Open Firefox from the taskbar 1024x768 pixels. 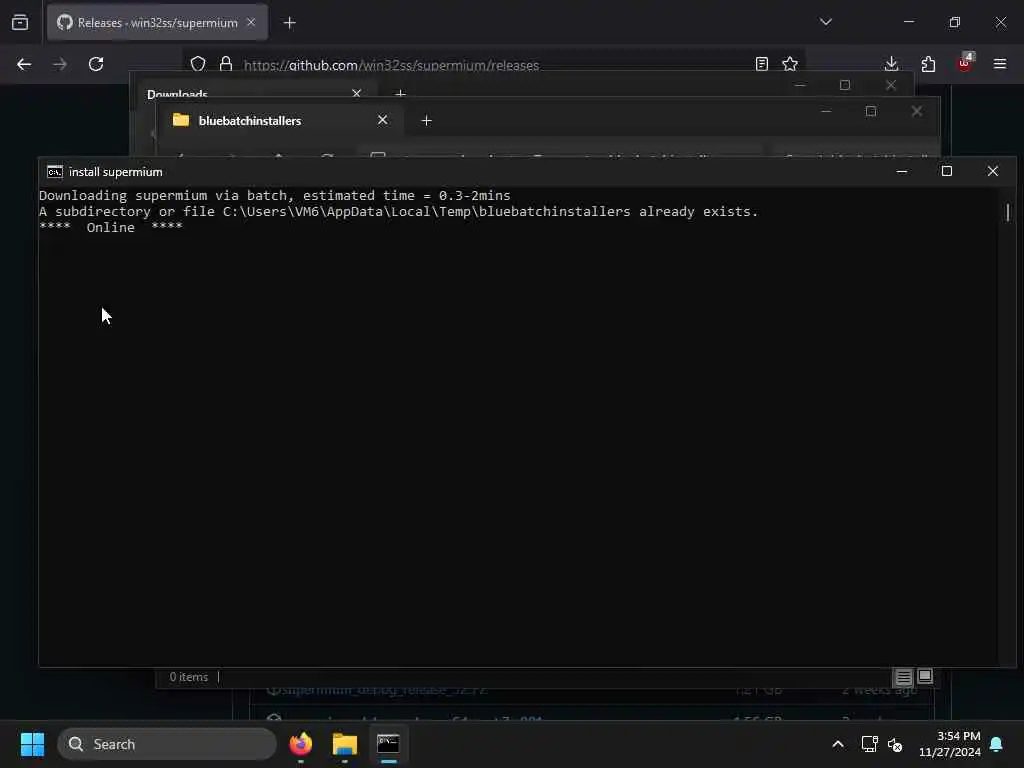pyautogui.click(x=301, y=744)
